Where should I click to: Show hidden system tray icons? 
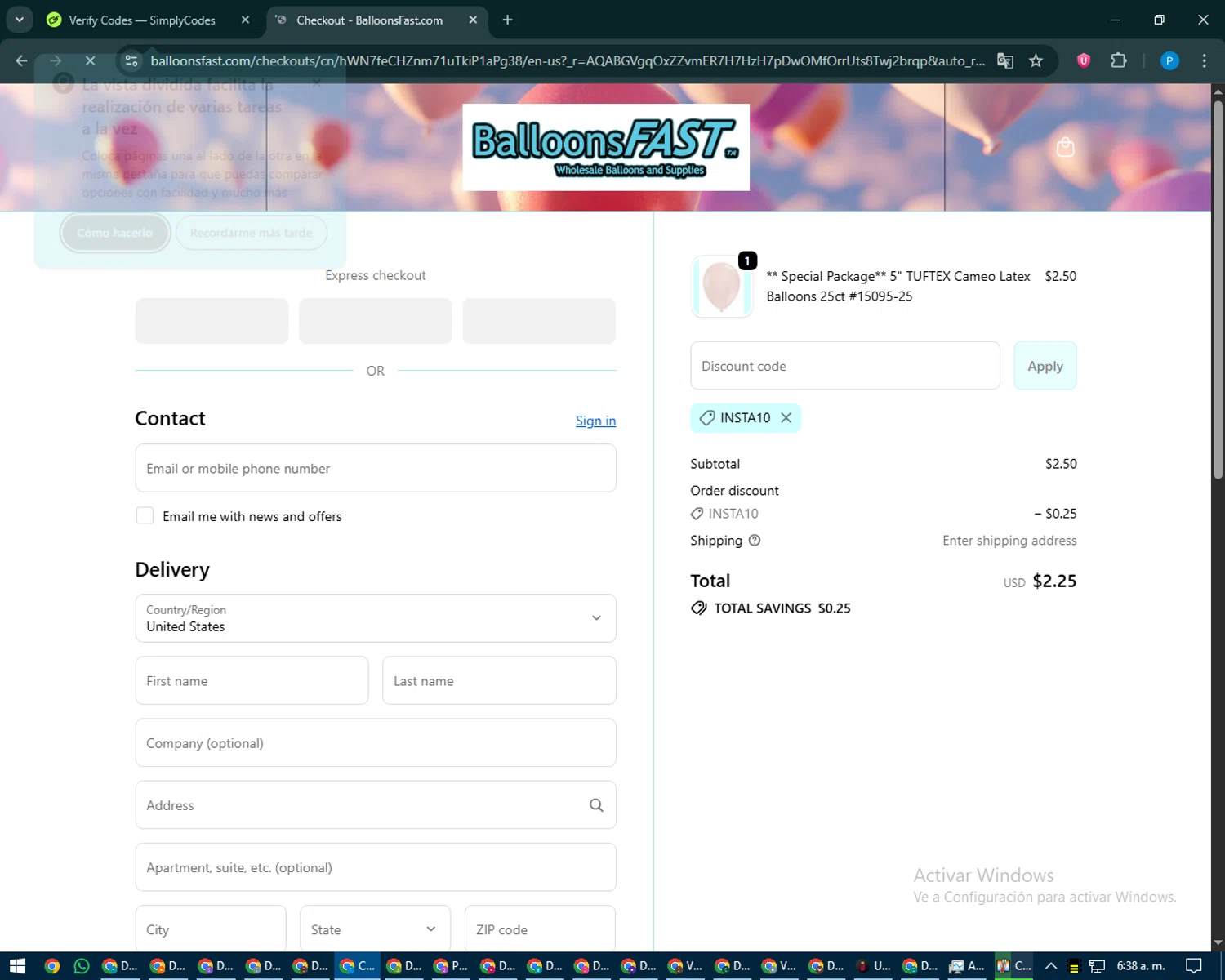point(1051,966)
